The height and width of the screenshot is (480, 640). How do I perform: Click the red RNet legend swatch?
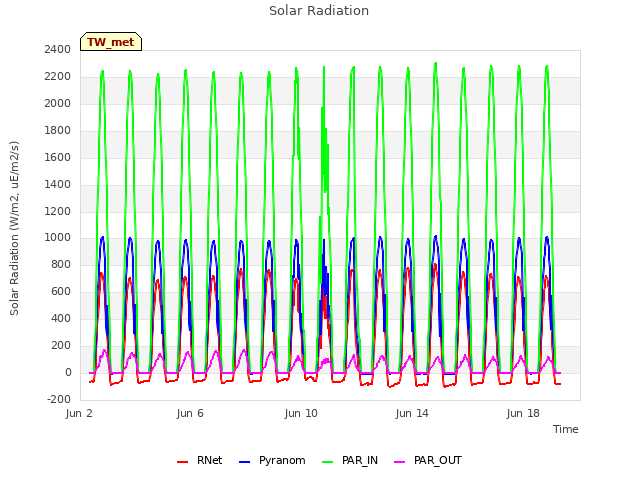pyautogui.click(x=182, y=462)
